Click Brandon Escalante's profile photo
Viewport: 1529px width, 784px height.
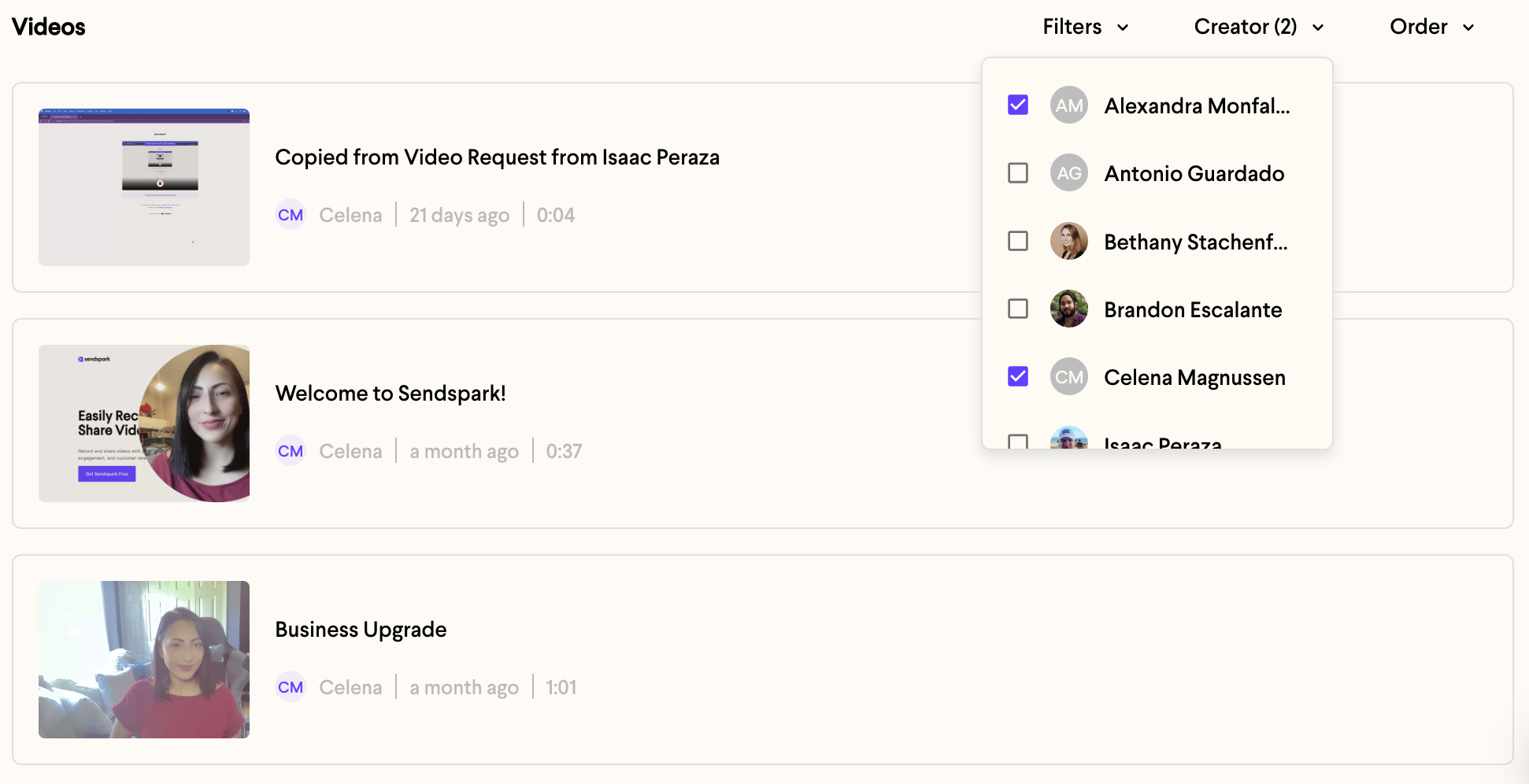click(x=1069, y=309)
